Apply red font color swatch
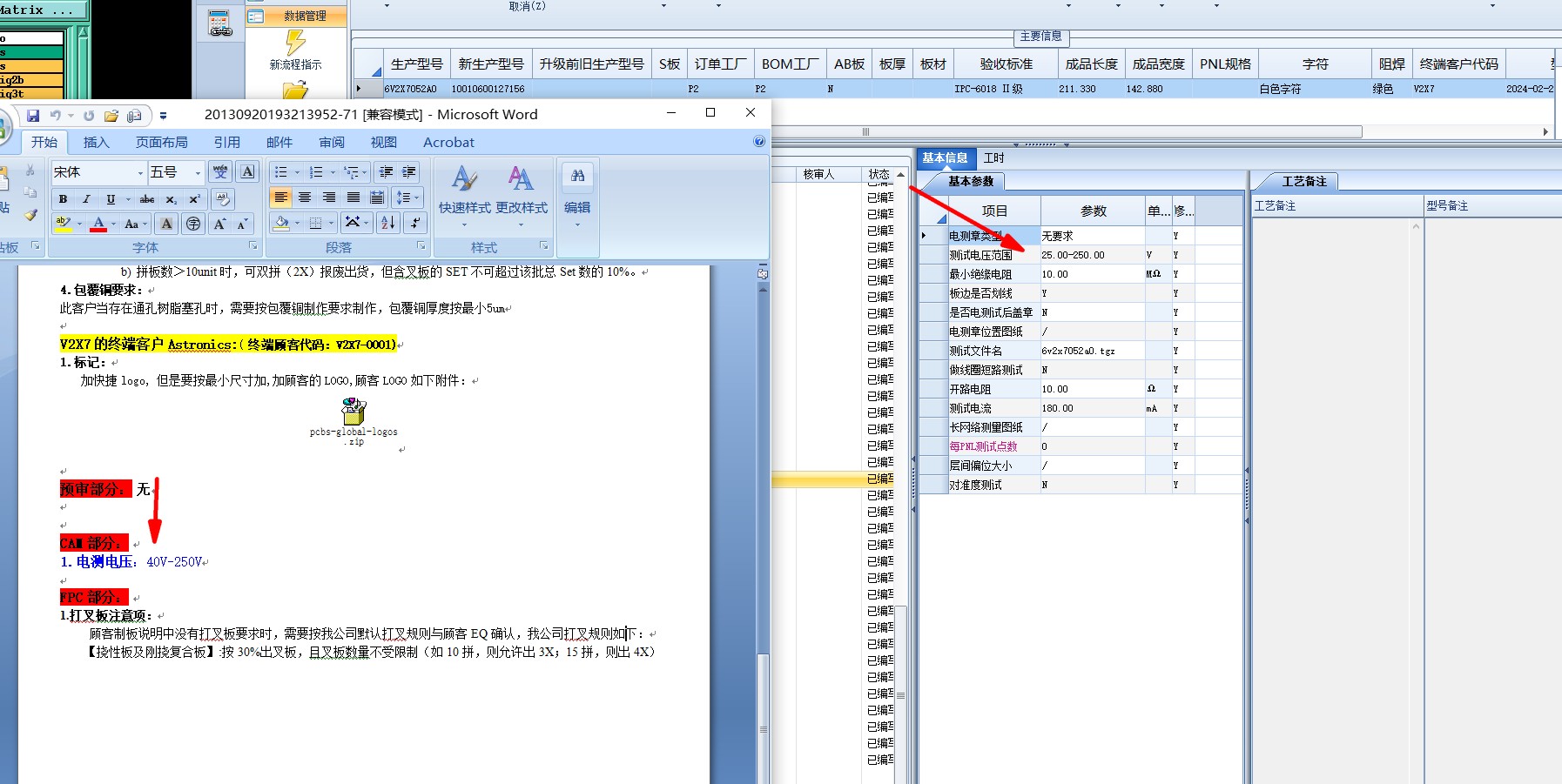 tap(98, 224)
